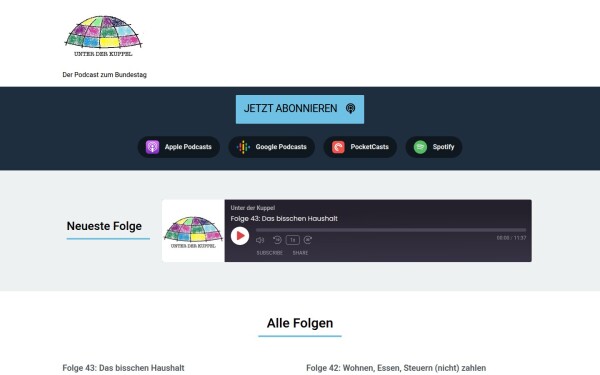Rewind the episode with skip-back icon
The width and height of the screenshot is (600, 375).
(x=277, y=240)
